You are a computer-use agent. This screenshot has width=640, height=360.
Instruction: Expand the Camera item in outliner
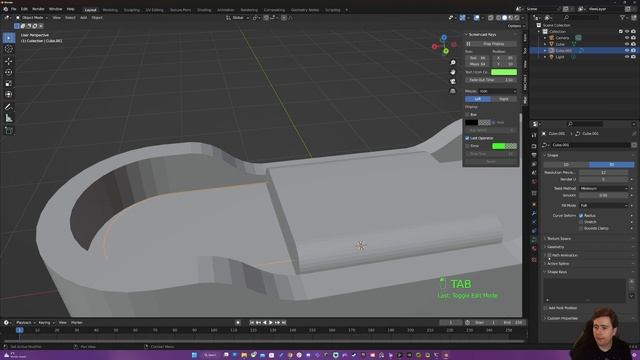coord(545,38)
